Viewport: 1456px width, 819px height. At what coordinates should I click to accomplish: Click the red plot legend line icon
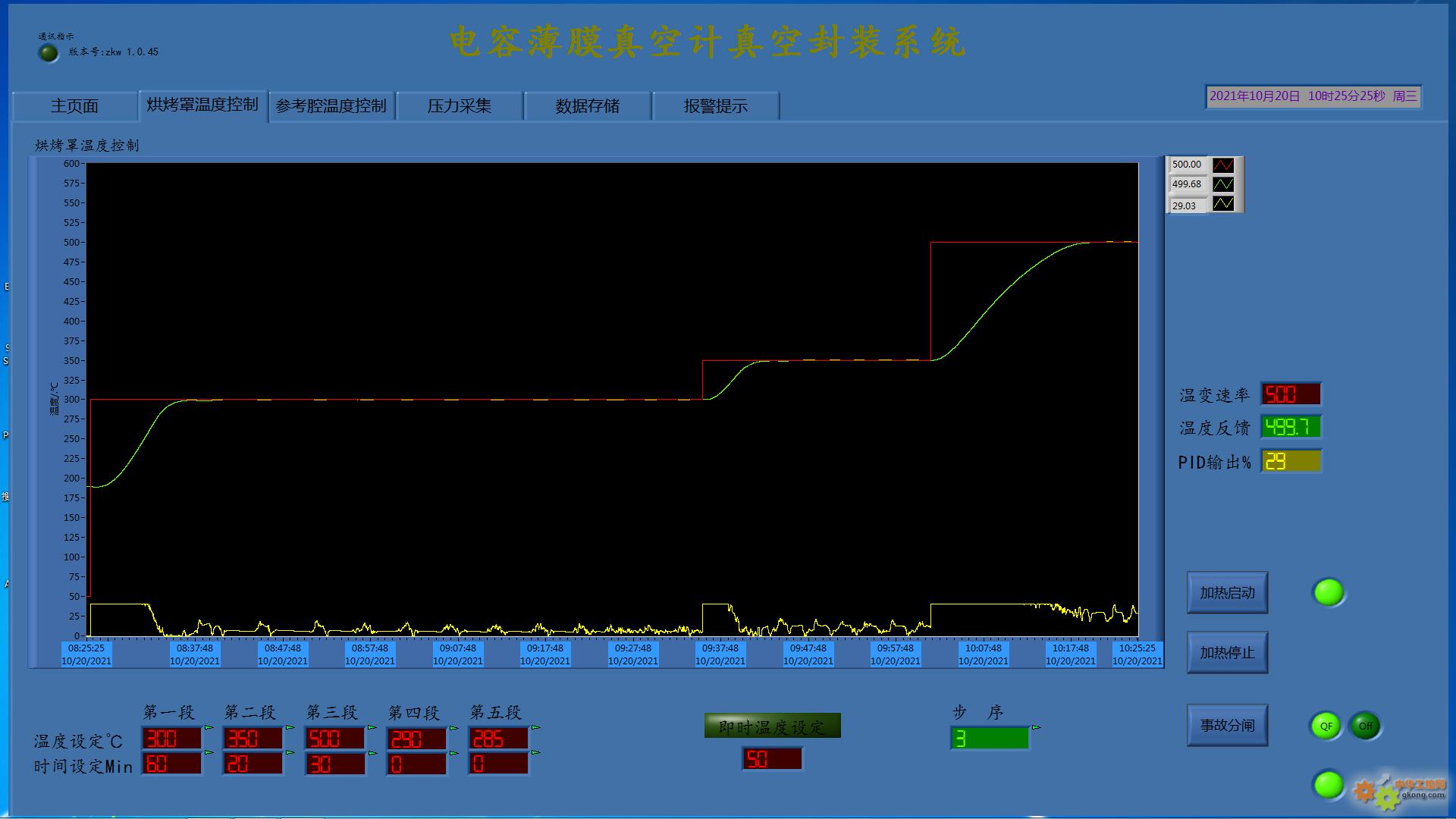click(1223, 165)
